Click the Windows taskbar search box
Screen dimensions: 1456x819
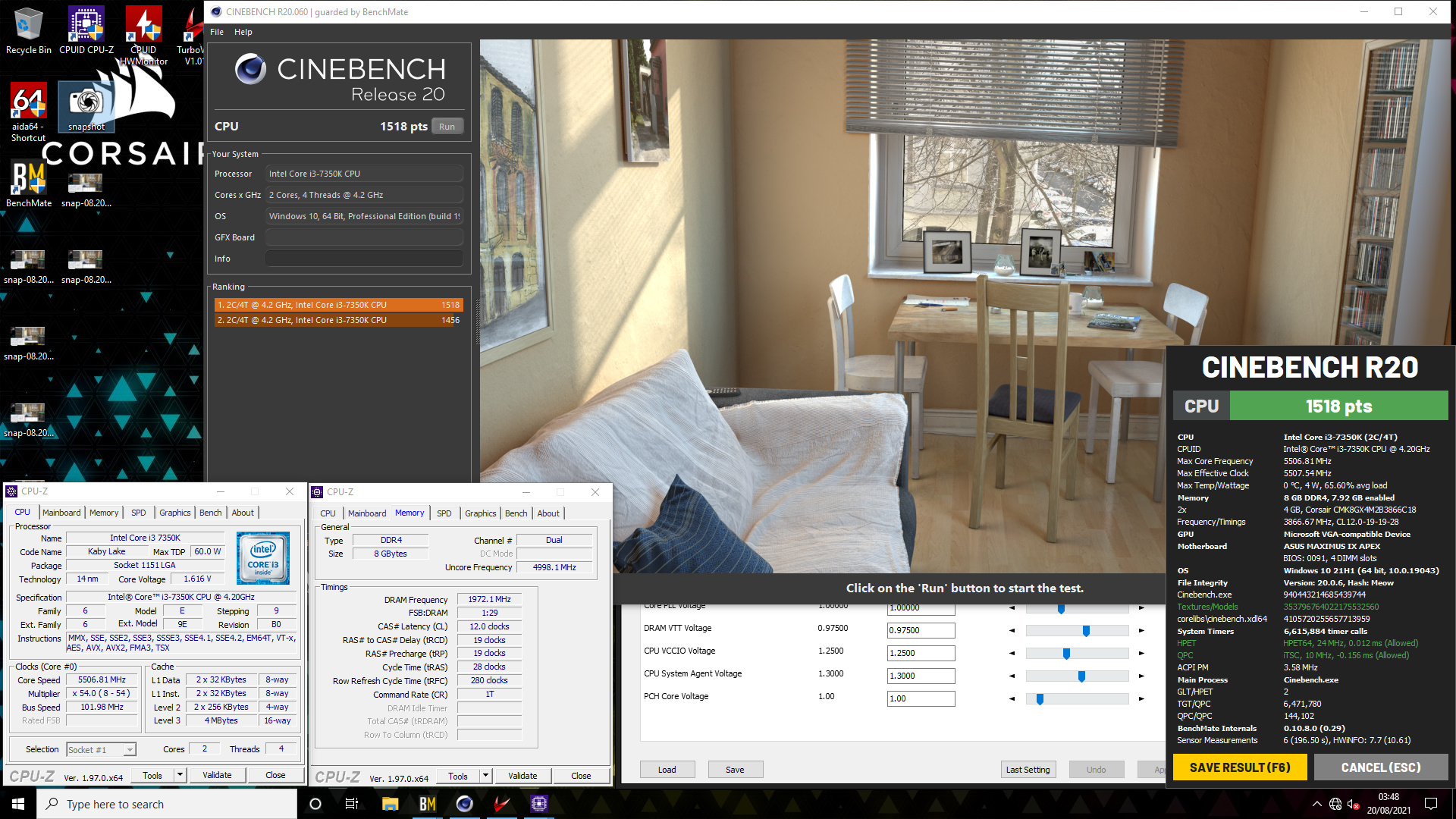click(167, 804)
